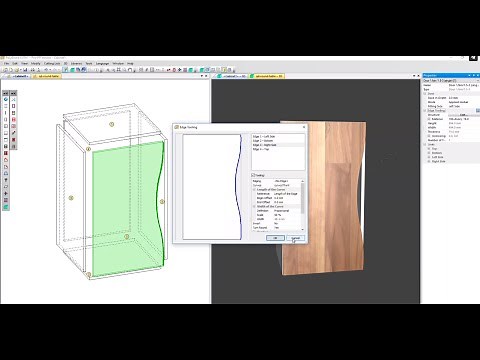Click Cancel in the Edge Tooling dialog
Screen dimensions: 480x360
coord(295,238)
